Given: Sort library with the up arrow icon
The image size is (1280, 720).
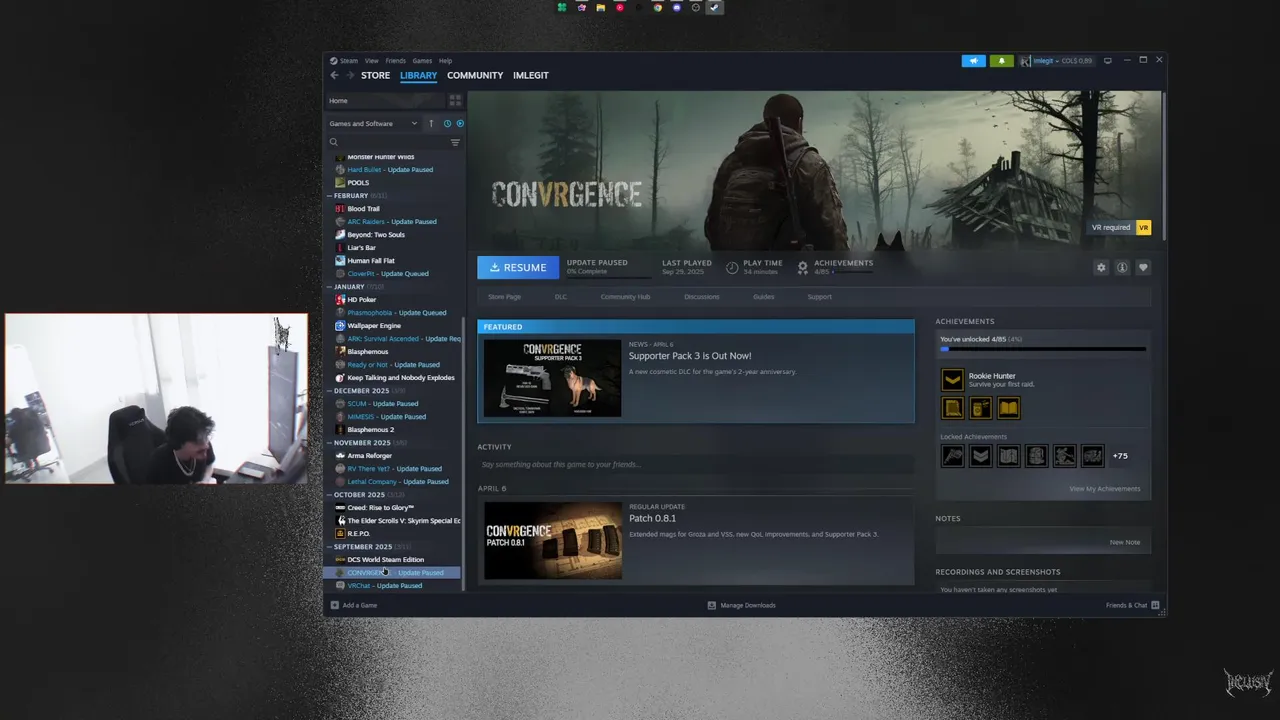Looking at the screenshot, I should point(431,123).
